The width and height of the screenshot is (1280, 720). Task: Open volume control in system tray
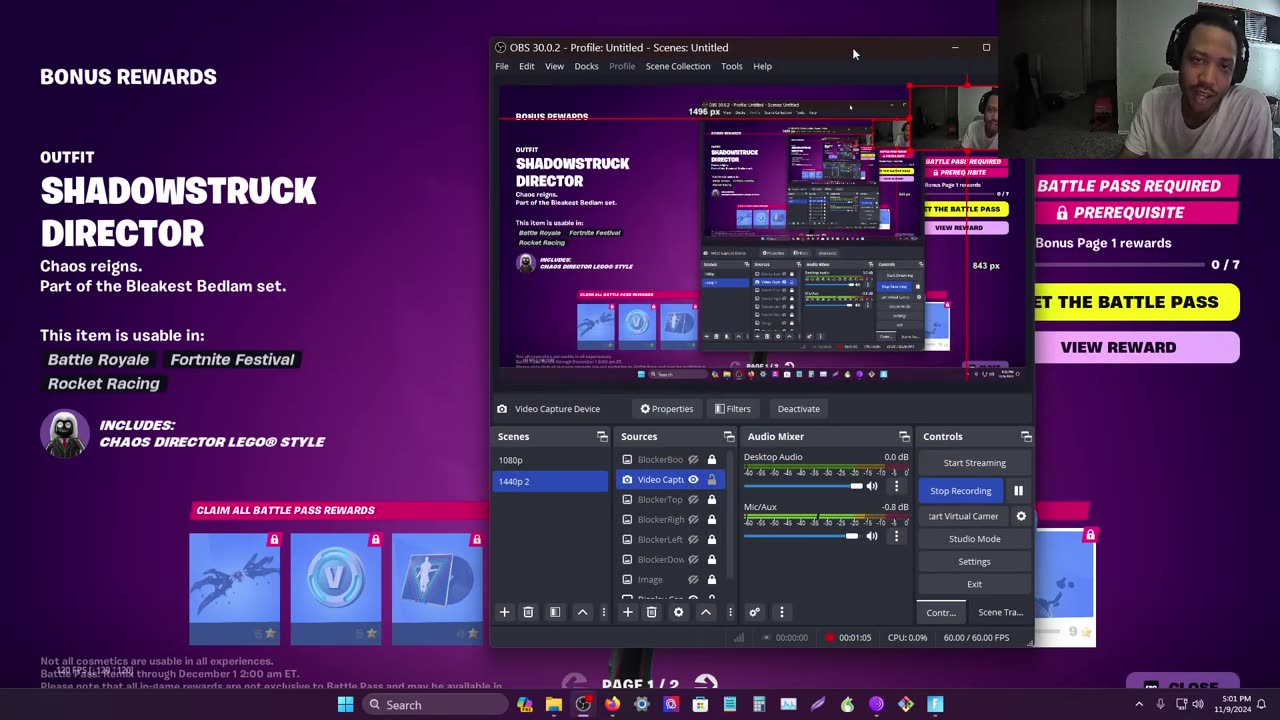point(1198,705)
